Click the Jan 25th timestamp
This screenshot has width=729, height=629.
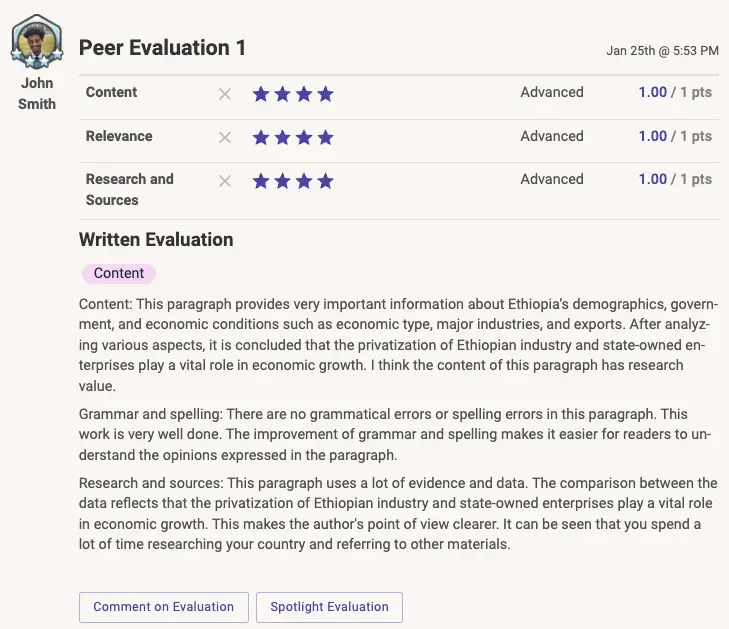point(662,50)
